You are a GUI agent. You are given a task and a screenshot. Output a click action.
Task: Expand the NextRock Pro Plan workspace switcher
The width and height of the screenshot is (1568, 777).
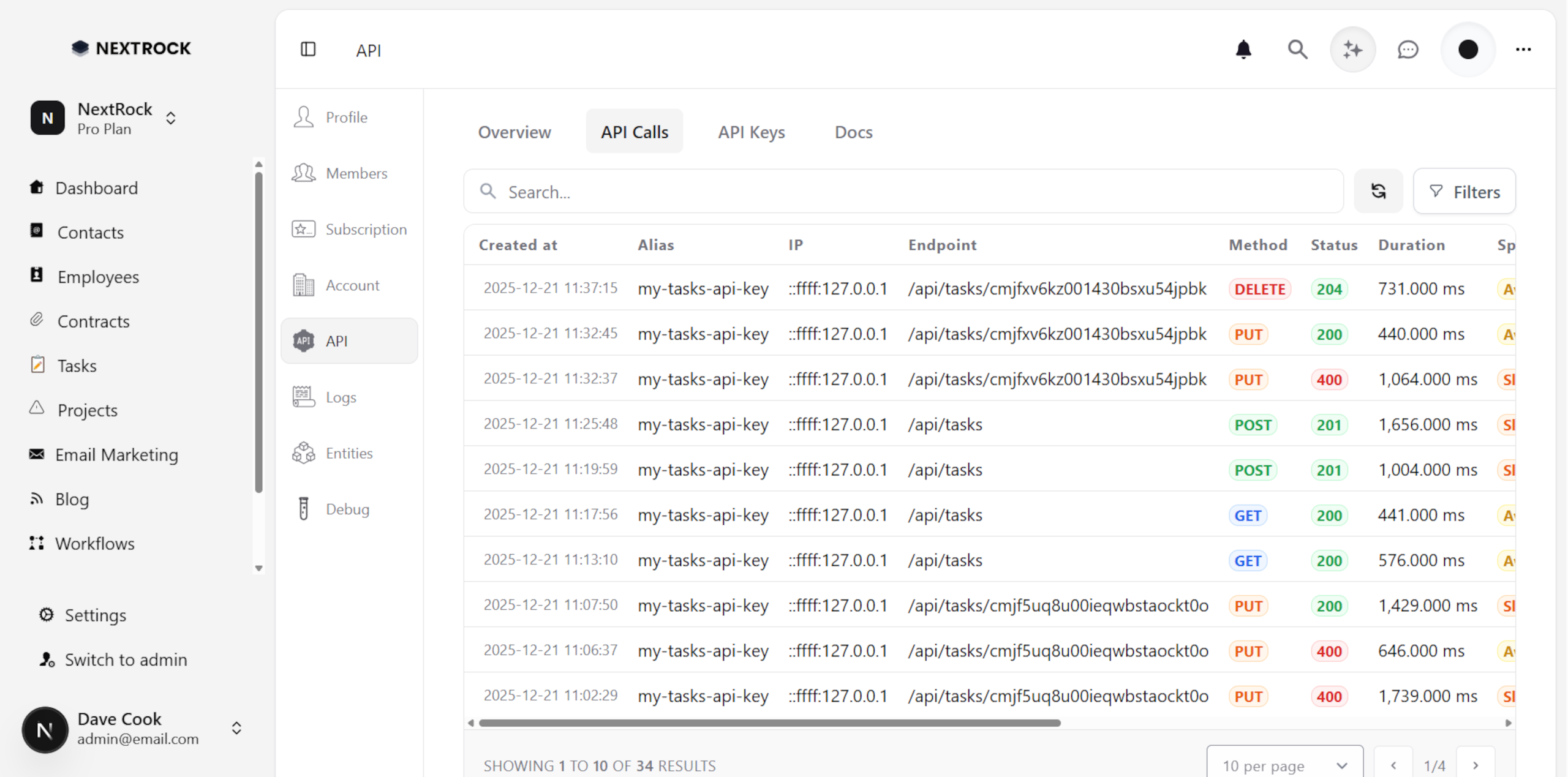point(170,118)
